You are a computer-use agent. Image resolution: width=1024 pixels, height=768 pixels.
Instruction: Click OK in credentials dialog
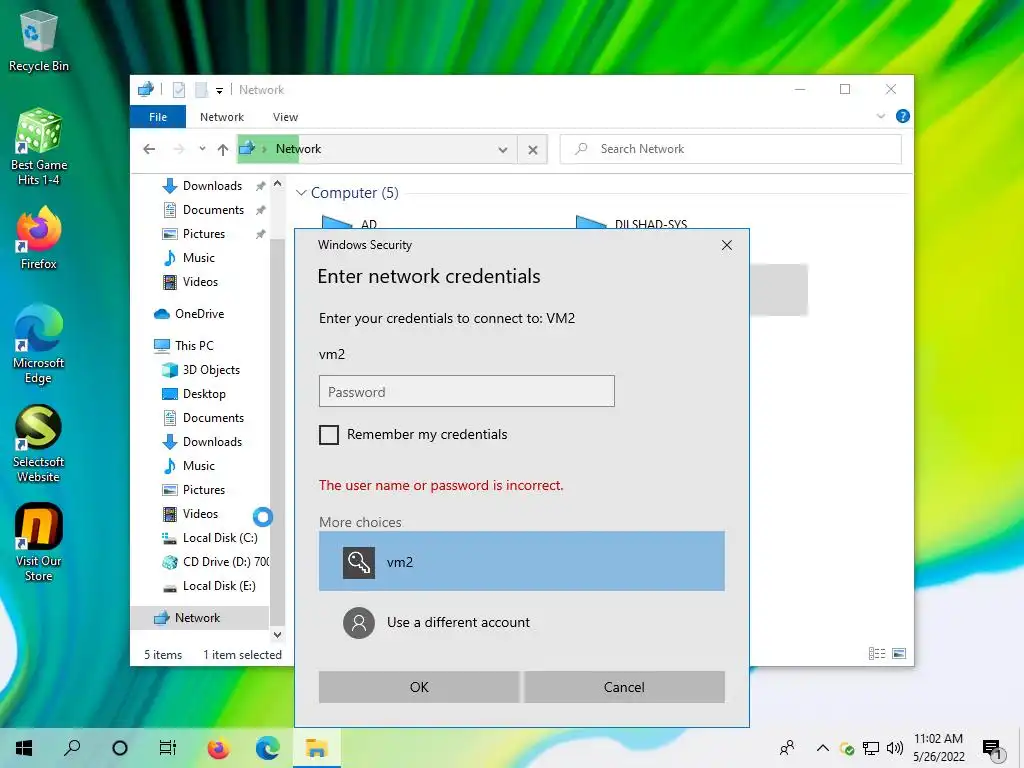419,687
